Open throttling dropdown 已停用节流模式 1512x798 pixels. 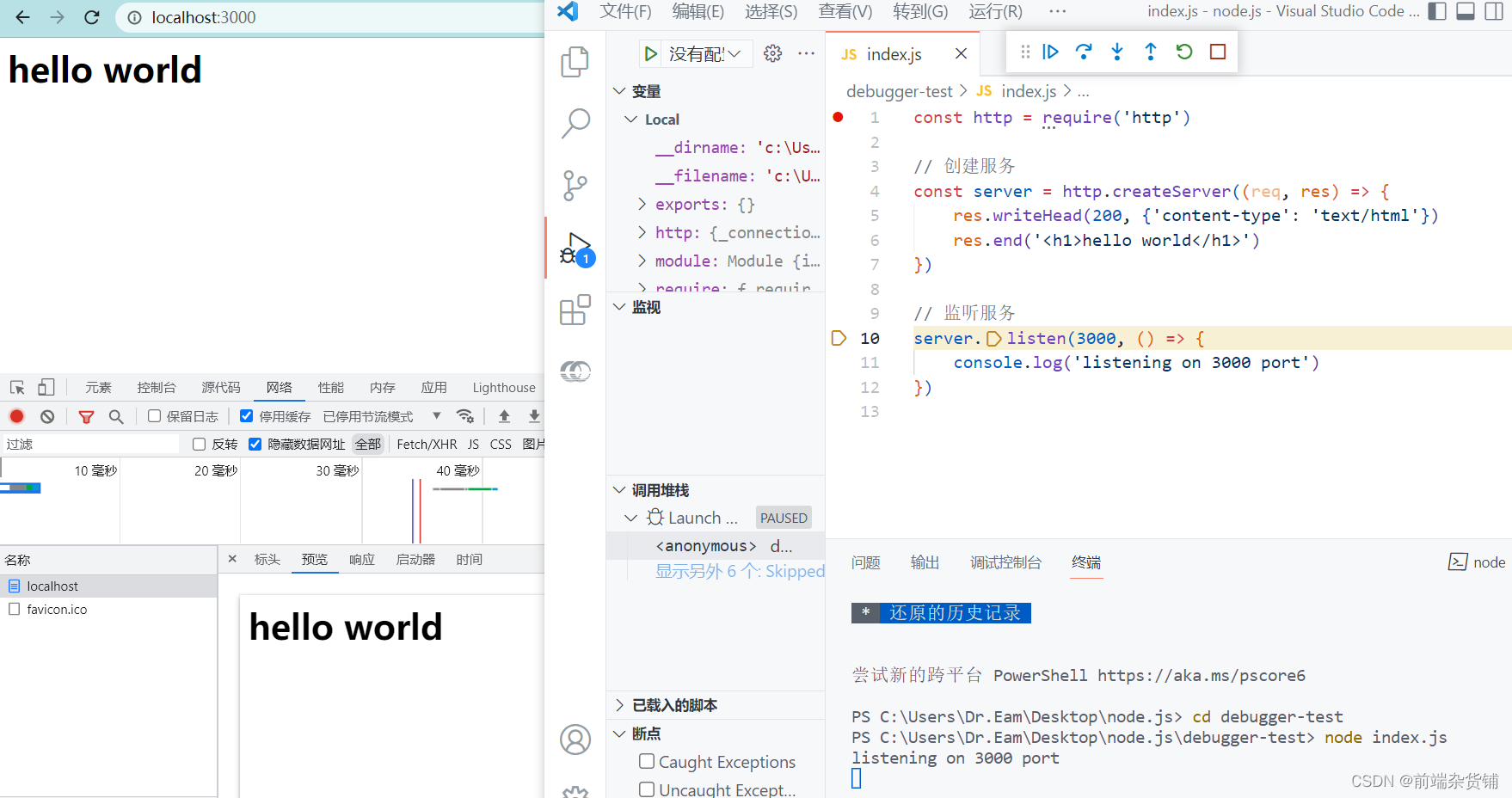tap(382, 416)
